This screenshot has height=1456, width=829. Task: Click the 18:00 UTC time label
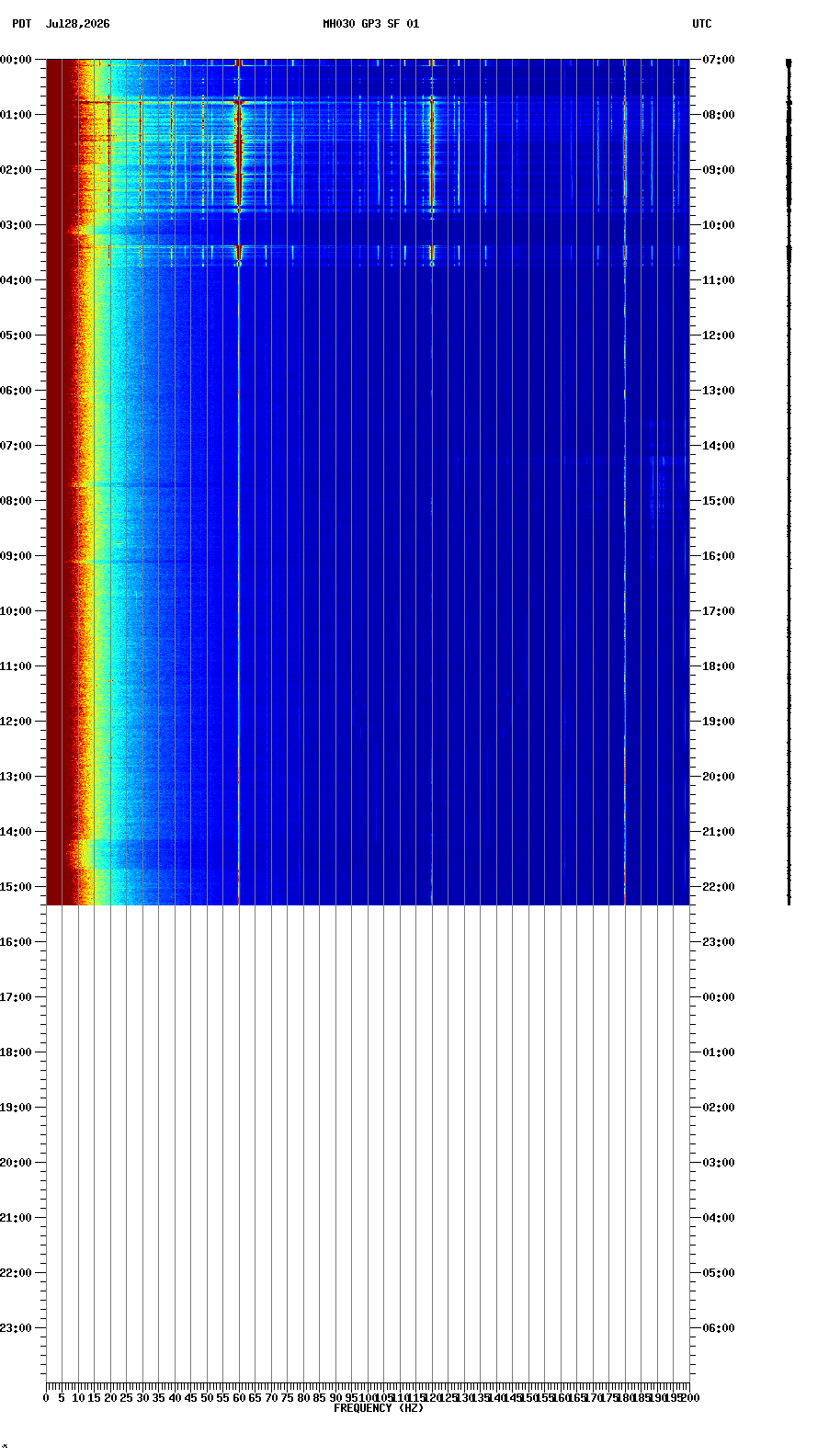(719, 666)
